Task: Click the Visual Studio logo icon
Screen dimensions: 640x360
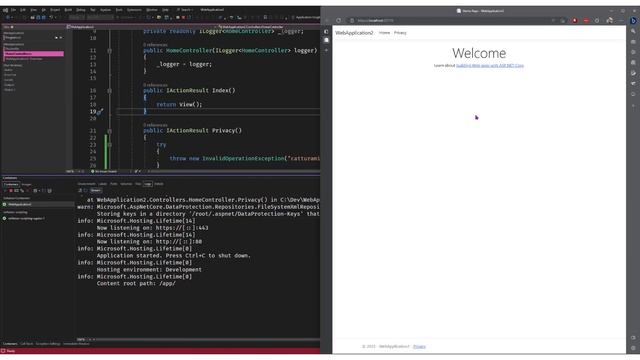Action: click(x=5, y=10)
